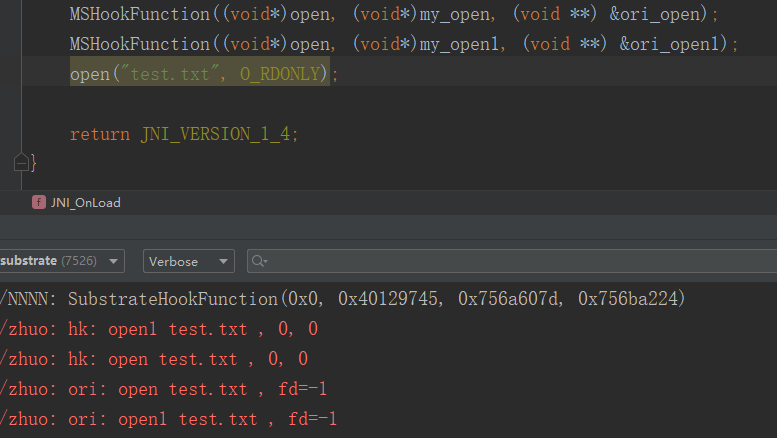This screenshot has width=777, height=438.
Task: Select the 'ori: open test.txt' log entry
Action: coord(164,389)
